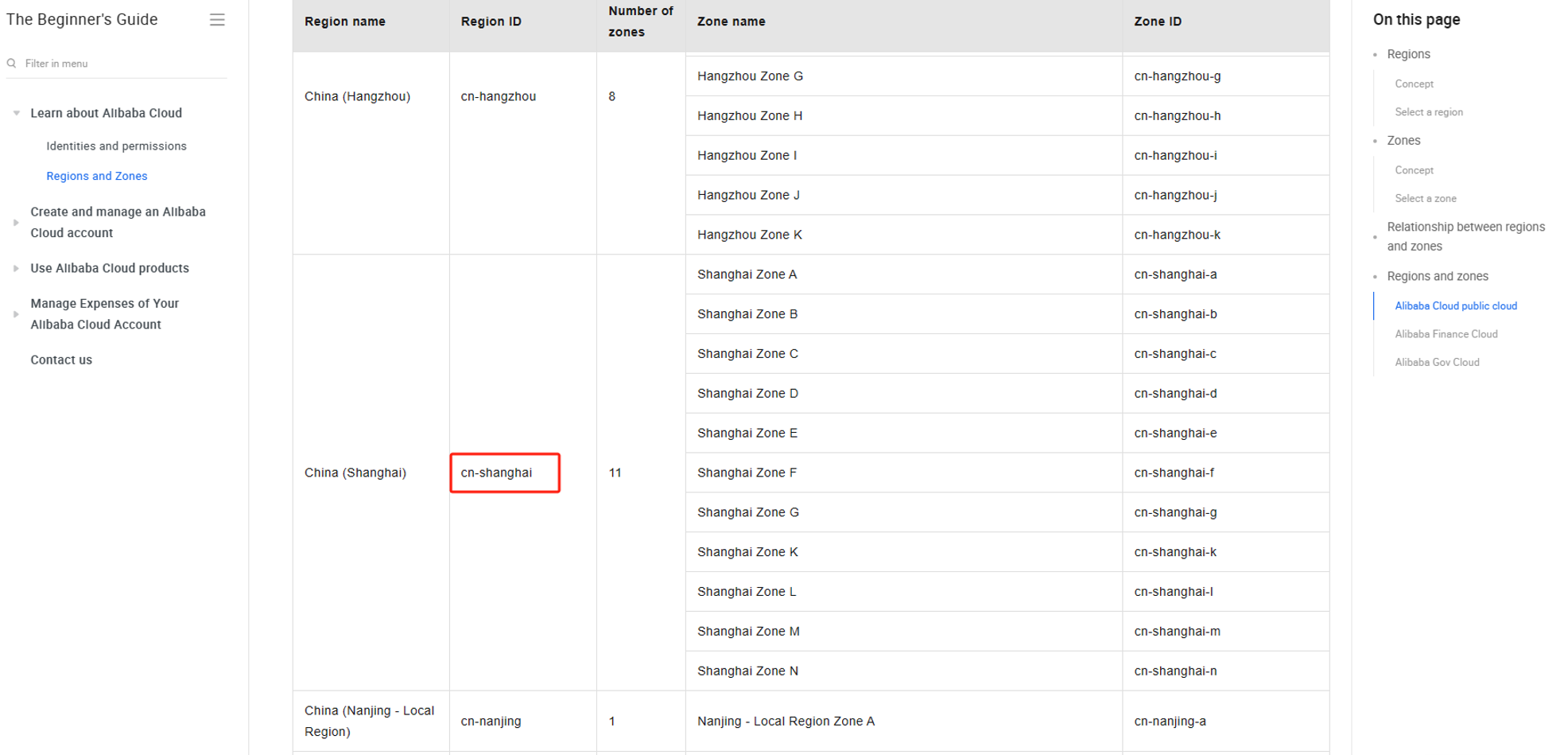Click the search magnifier icon in the menu filter
Viewport: 1568px width, 755px height.
12,64
